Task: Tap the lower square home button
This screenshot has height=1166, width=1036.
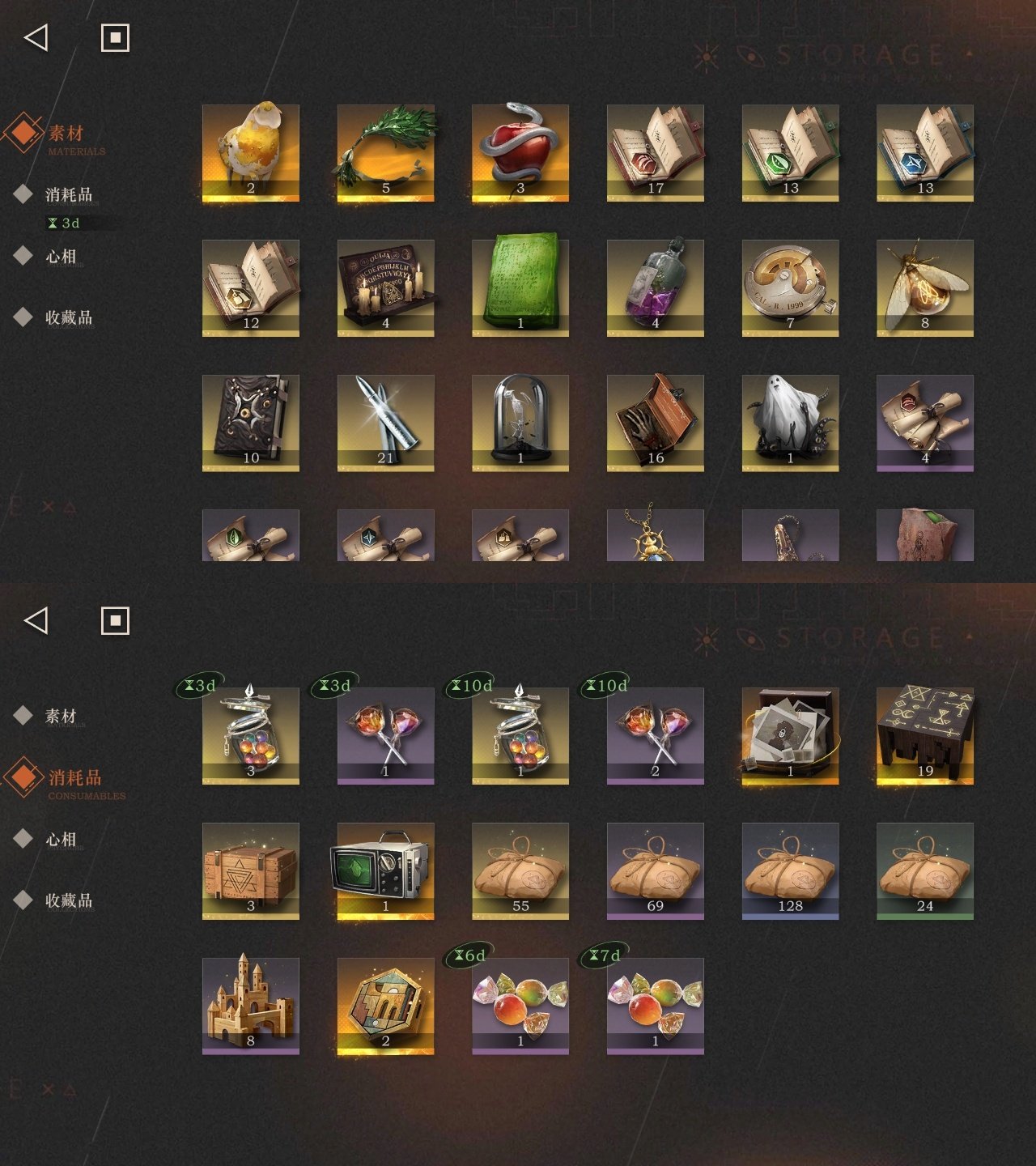Action: (115, 621)
